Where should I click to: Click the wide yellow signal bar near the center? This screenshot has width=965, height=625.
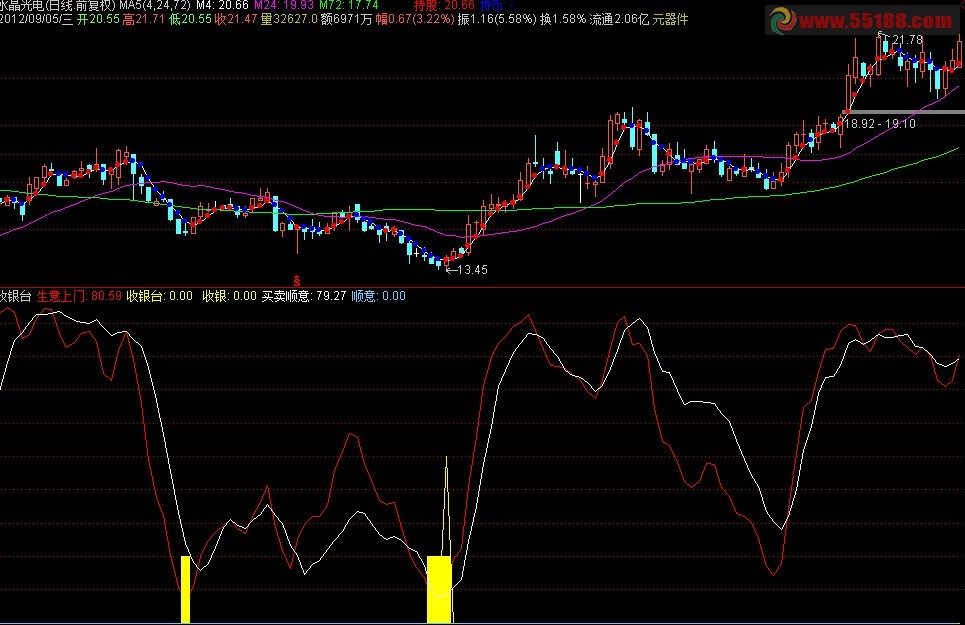tap(439, 589)
